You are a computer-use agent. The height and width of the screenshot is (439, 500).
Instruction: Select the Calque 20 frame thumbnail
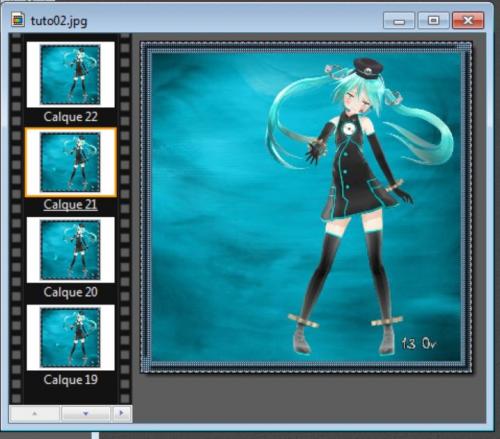[70, 250]
